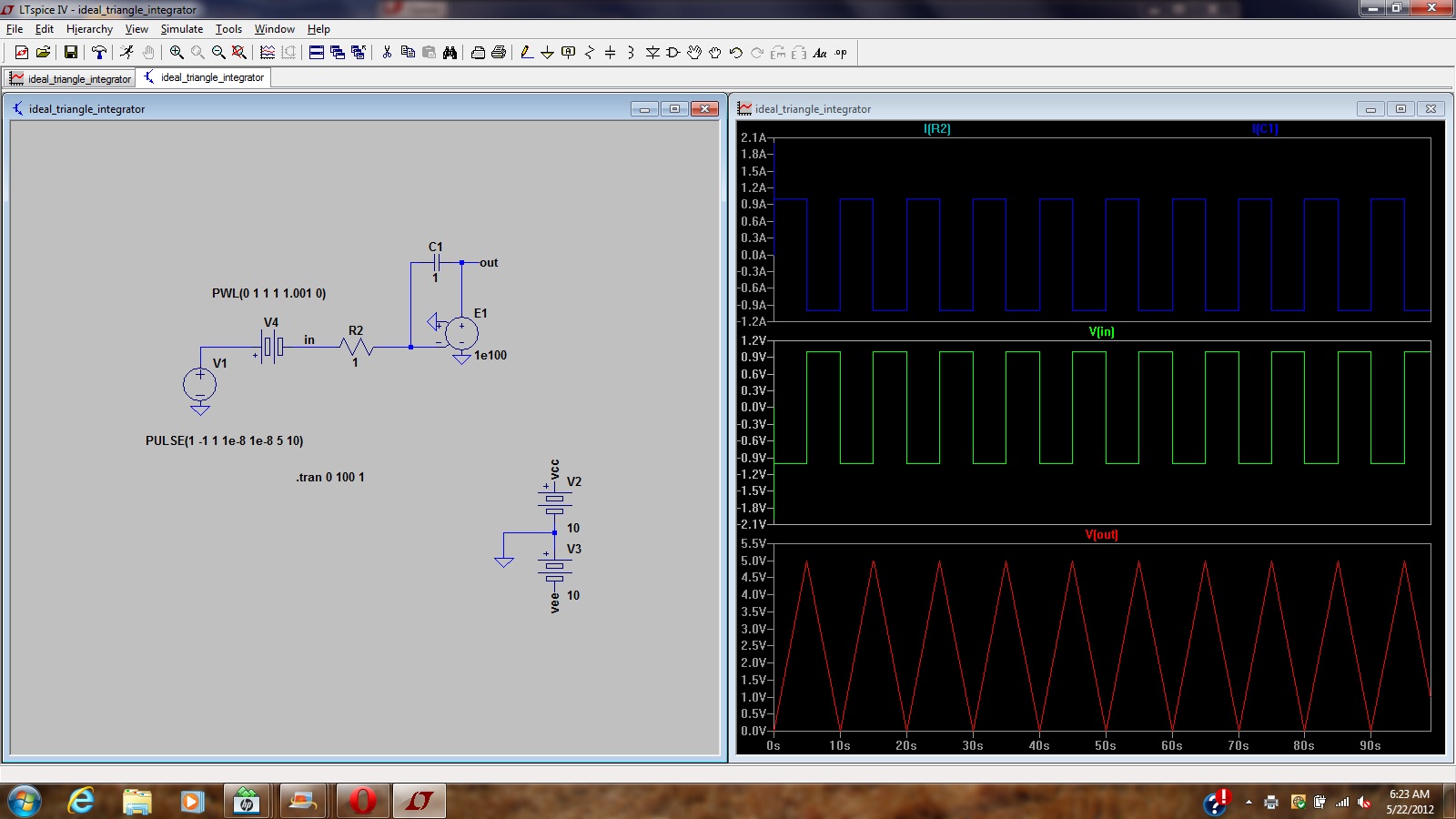Screen dimensions: 1456x819
Task: Click the 'out' net label
Action: click(x=489, y=262)
